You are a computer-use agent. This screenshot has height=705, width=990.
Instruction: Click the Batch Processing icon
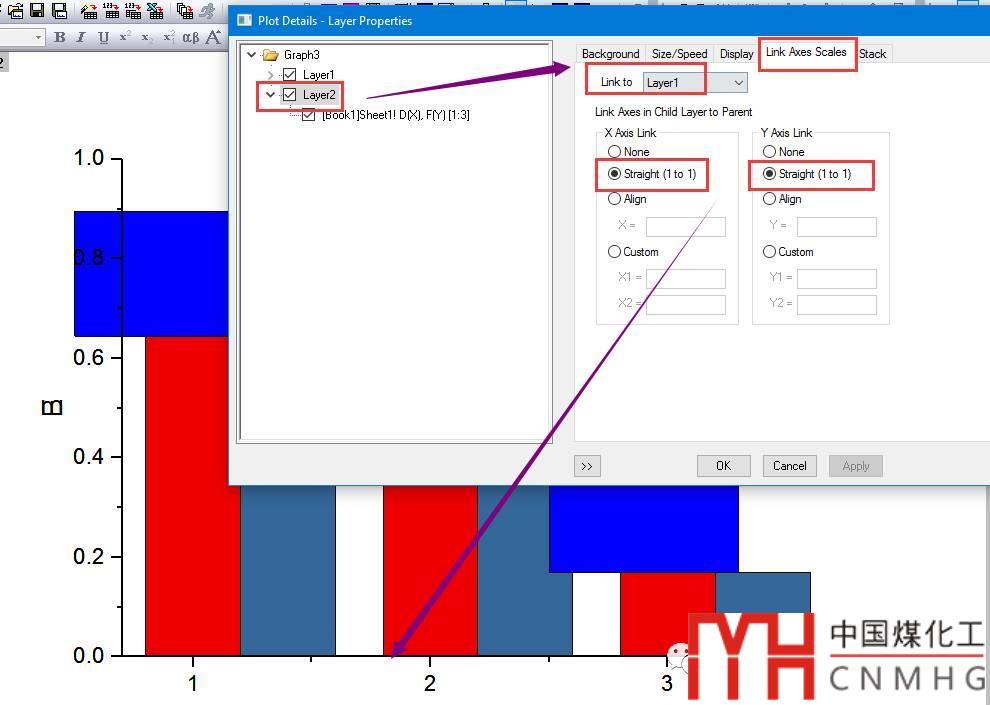185,11
